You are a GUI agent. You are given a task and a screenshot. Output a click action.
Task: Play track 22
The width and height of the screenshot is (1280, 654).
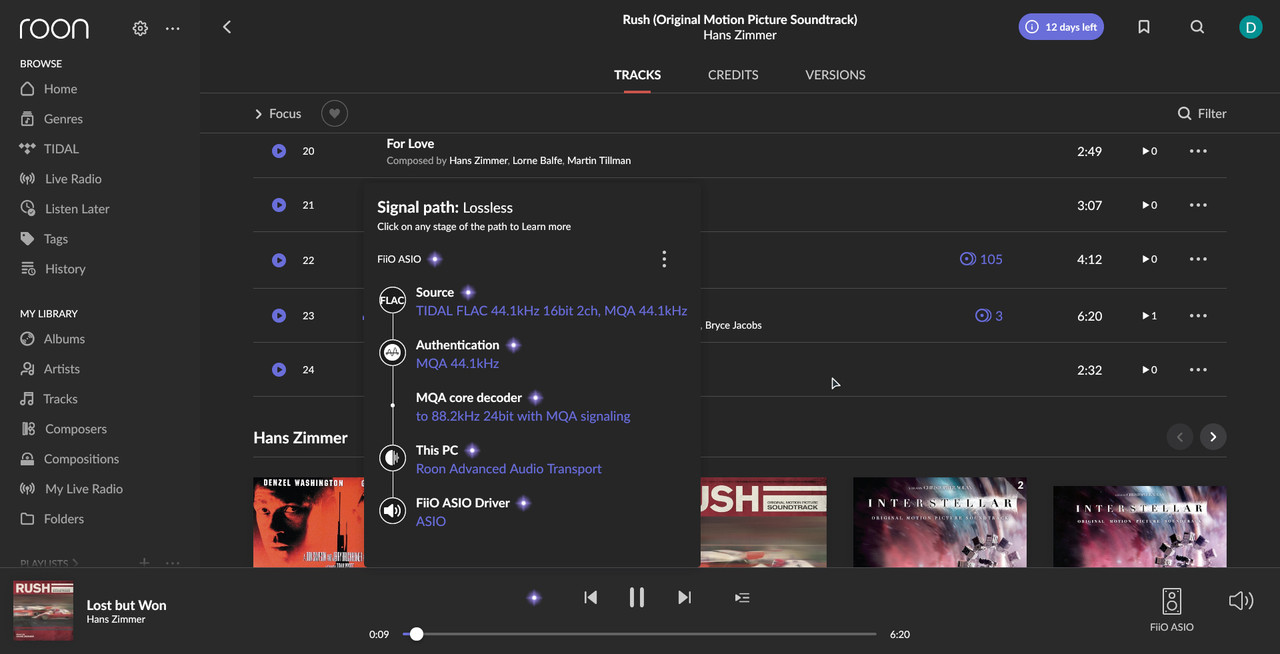[279, 260]
